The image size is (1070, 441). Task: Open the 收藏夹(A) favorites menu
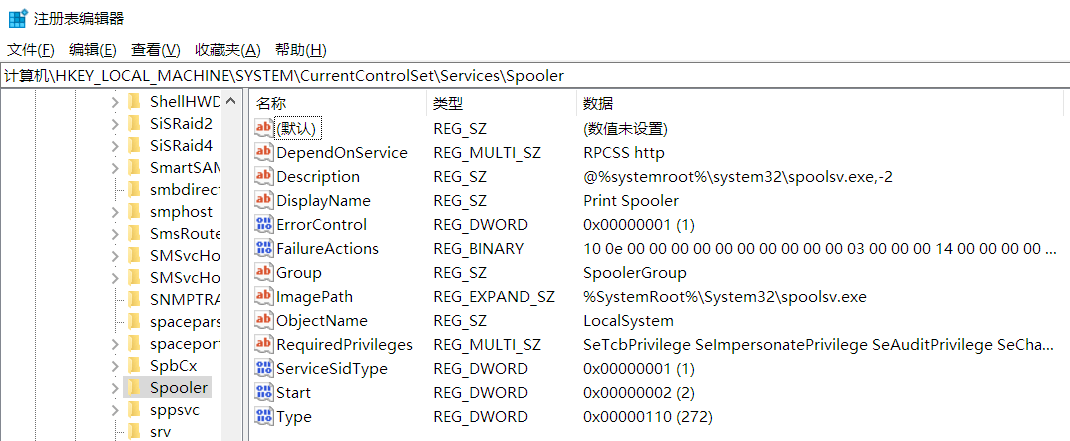coord(227,50)
